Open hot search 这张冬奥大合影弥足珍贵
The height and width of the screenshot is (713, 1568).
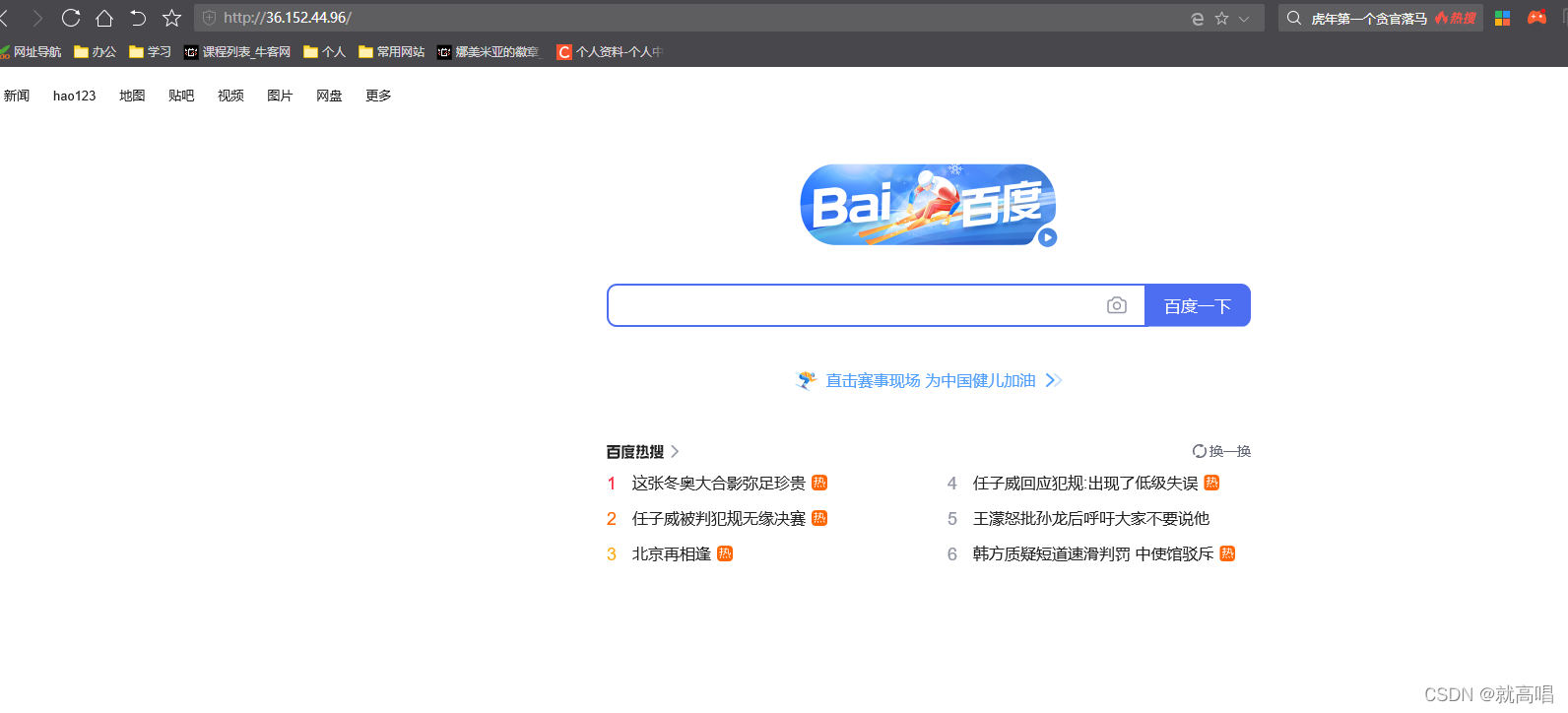tap(719, 483)
